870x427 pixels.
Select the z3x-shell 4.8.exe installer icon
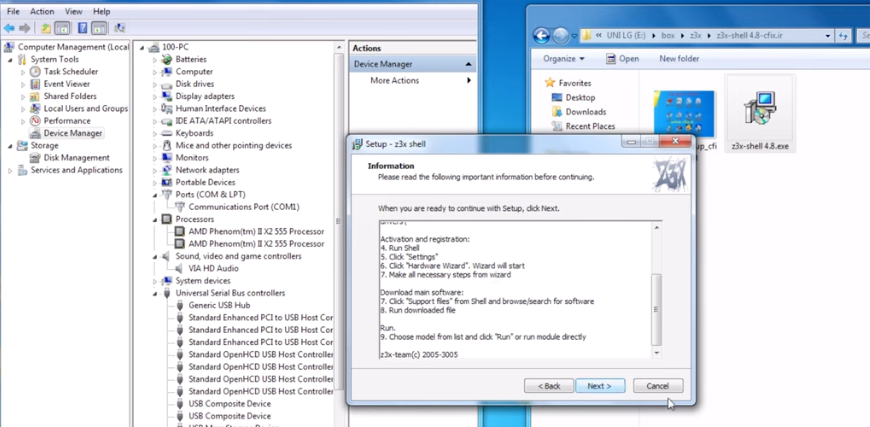click(760, 108)
